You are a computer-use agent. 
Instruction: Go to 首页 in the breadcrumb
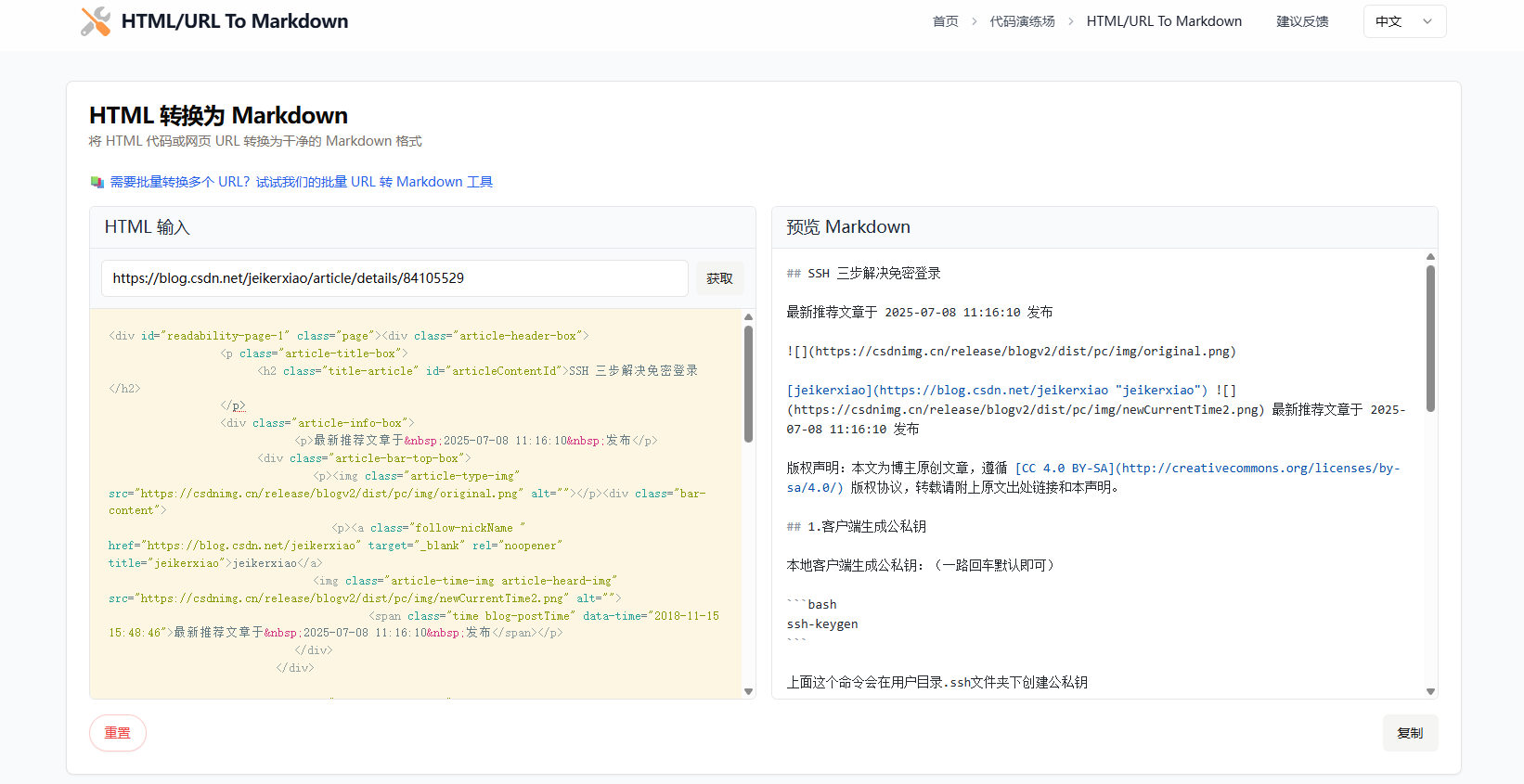point(945,21)
